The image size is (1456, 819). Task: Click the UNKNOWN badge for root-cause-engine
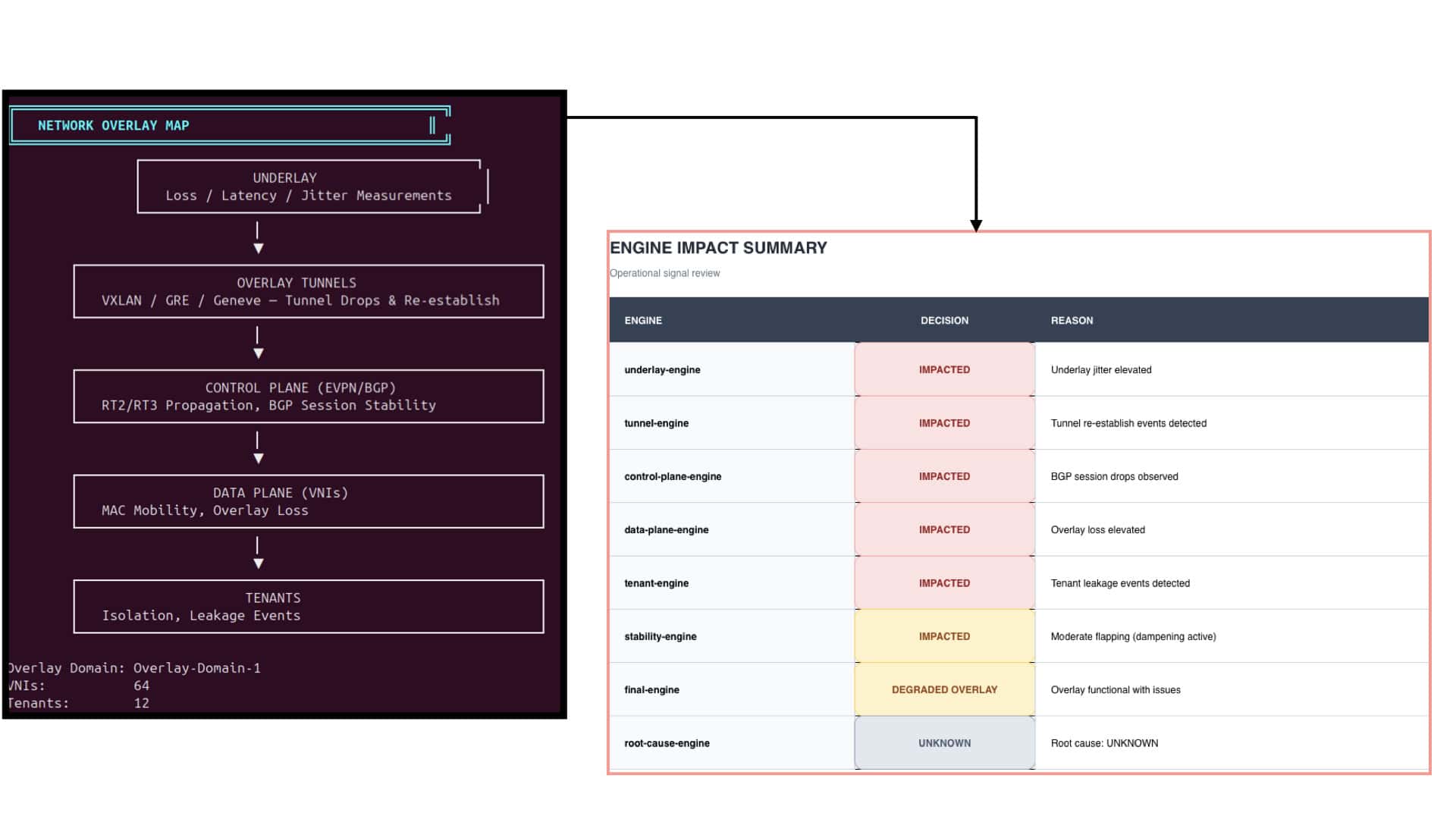[x=944, y=743]
